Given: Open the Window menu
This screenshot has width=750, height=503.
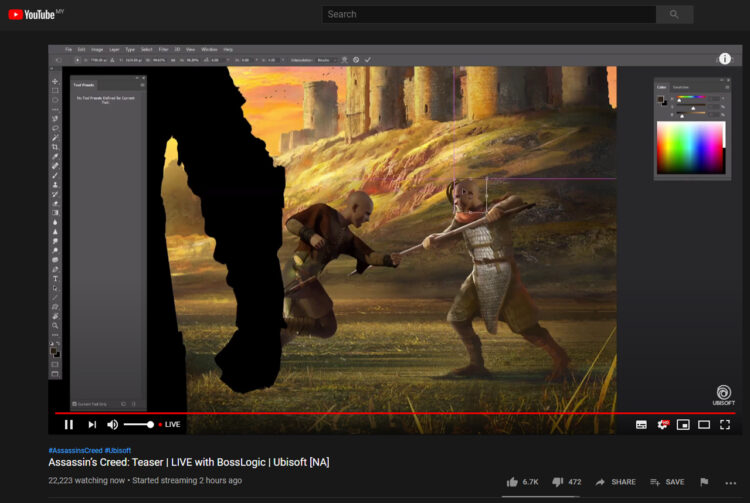Looking at the screenshot, I should 209,49.
